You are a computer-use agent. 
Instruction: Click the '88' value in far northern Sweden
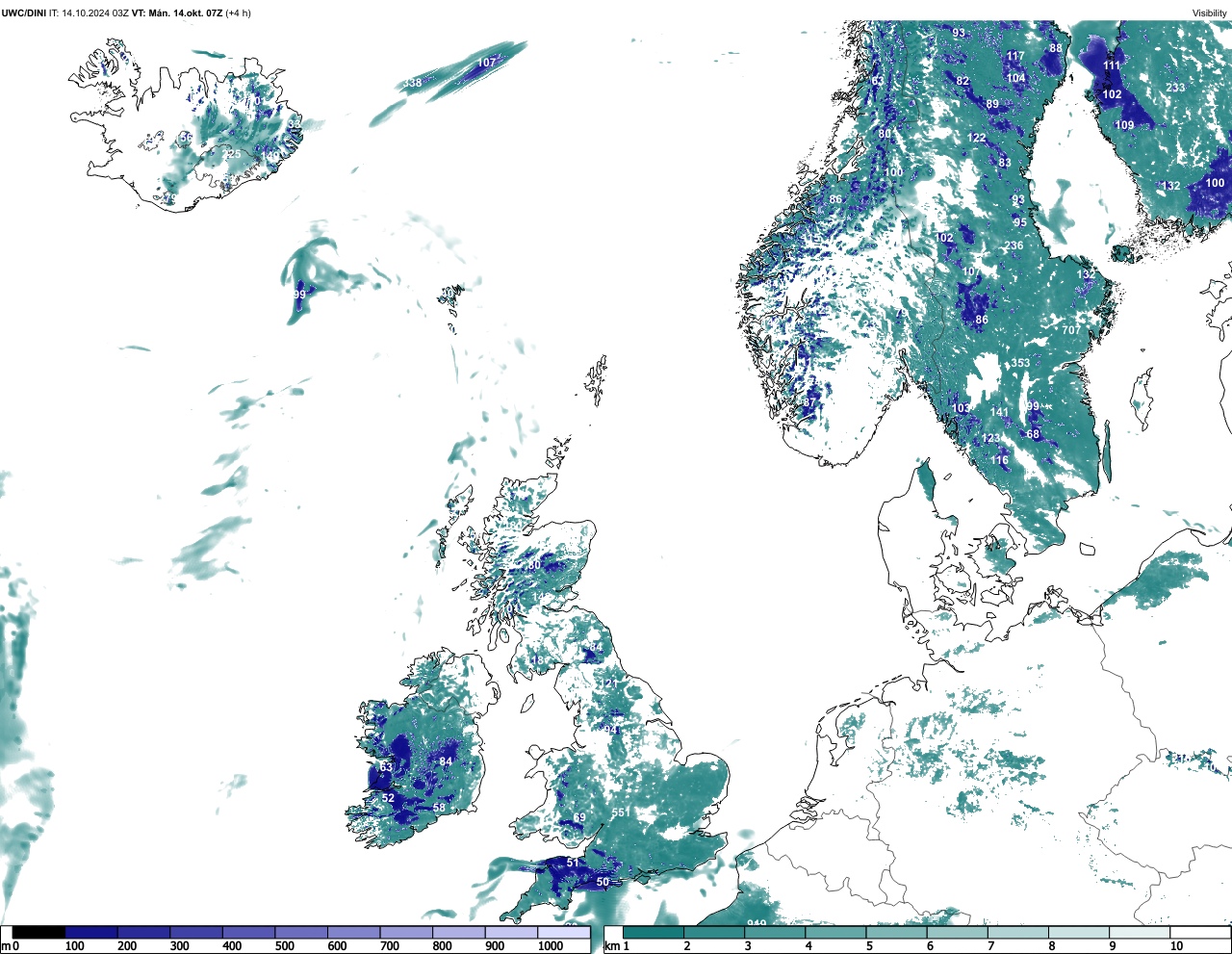click(x=1056, y=48)
